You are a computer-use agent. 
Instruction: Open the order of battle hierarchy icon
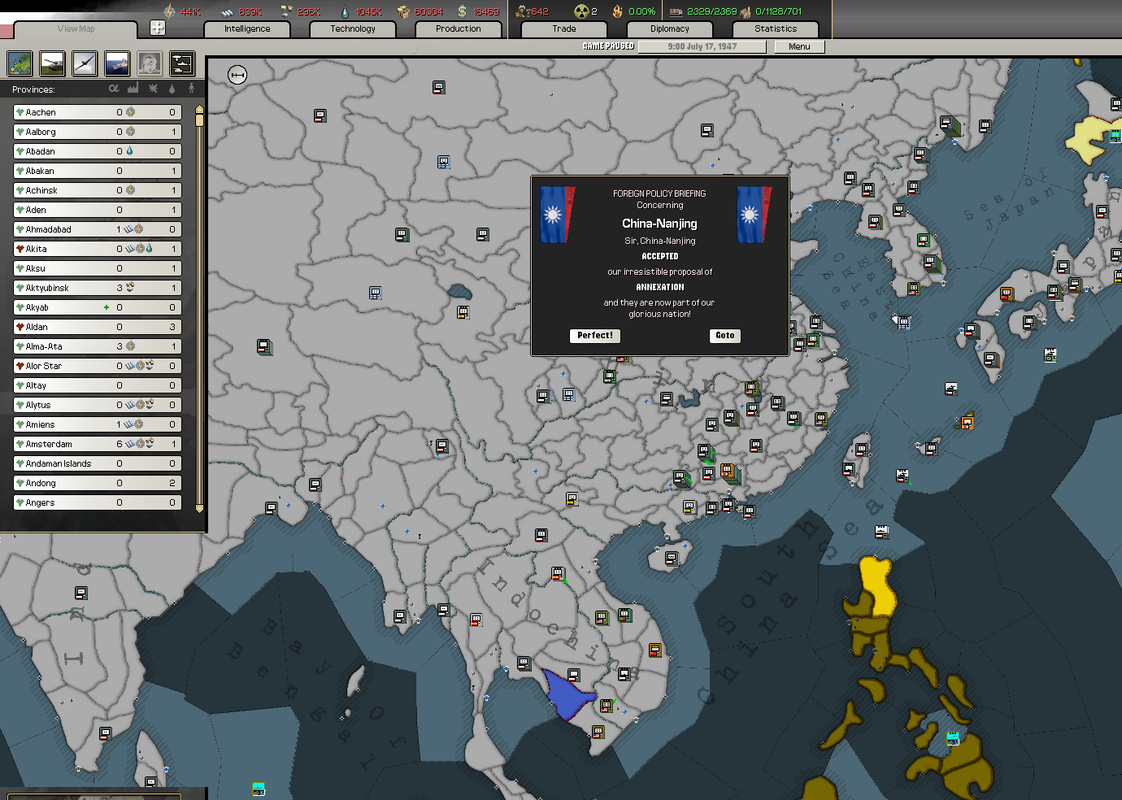(182, 63)
